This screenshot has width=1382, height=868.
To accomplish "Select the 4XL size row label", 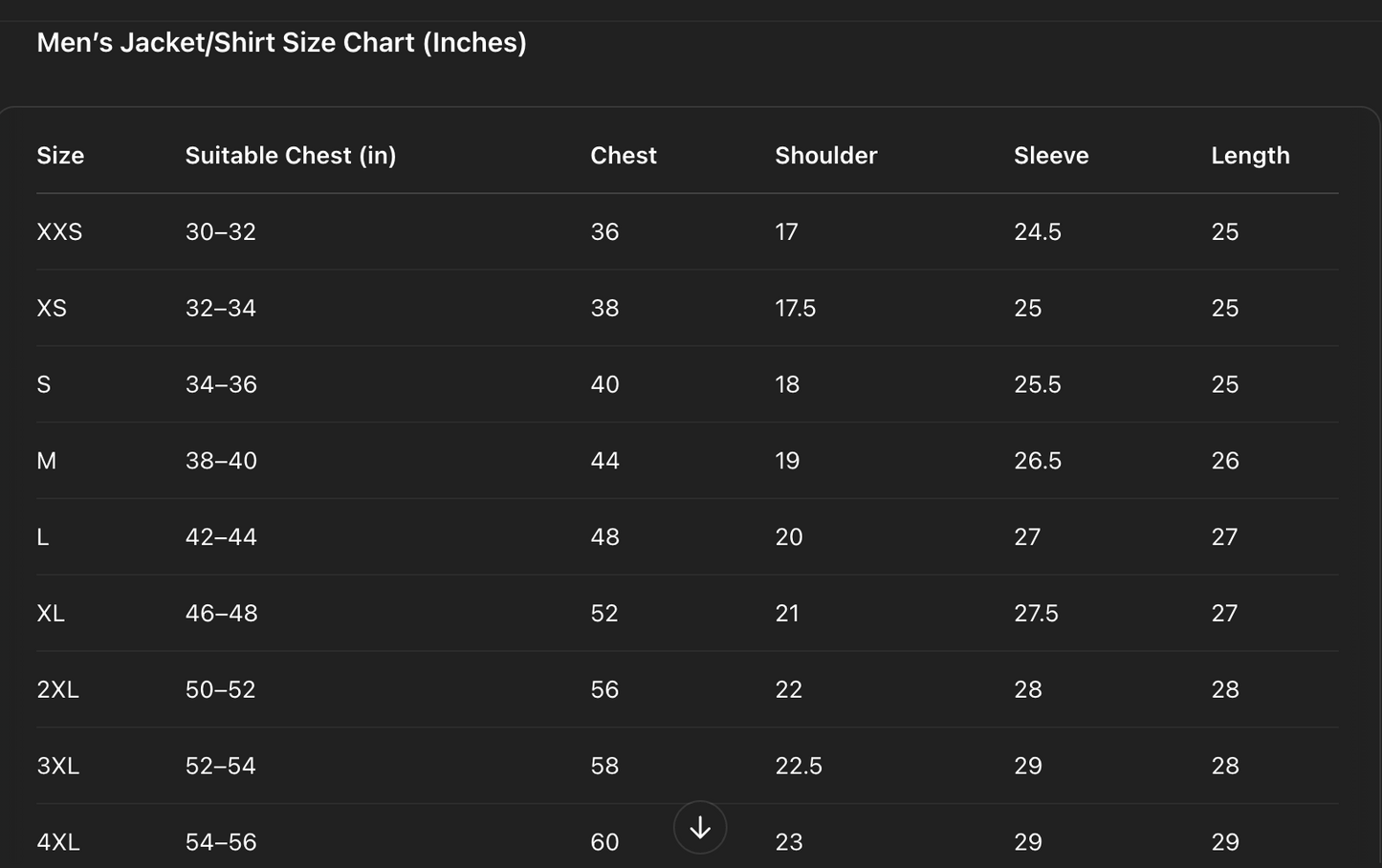I will pos(57,842).
